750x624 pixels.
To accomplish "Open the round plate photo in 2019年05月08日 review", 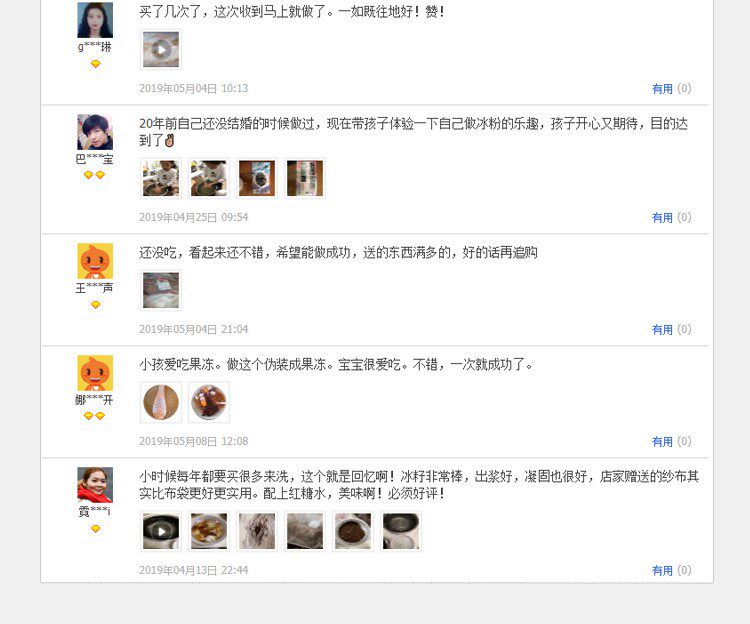I will coord(161,402).
